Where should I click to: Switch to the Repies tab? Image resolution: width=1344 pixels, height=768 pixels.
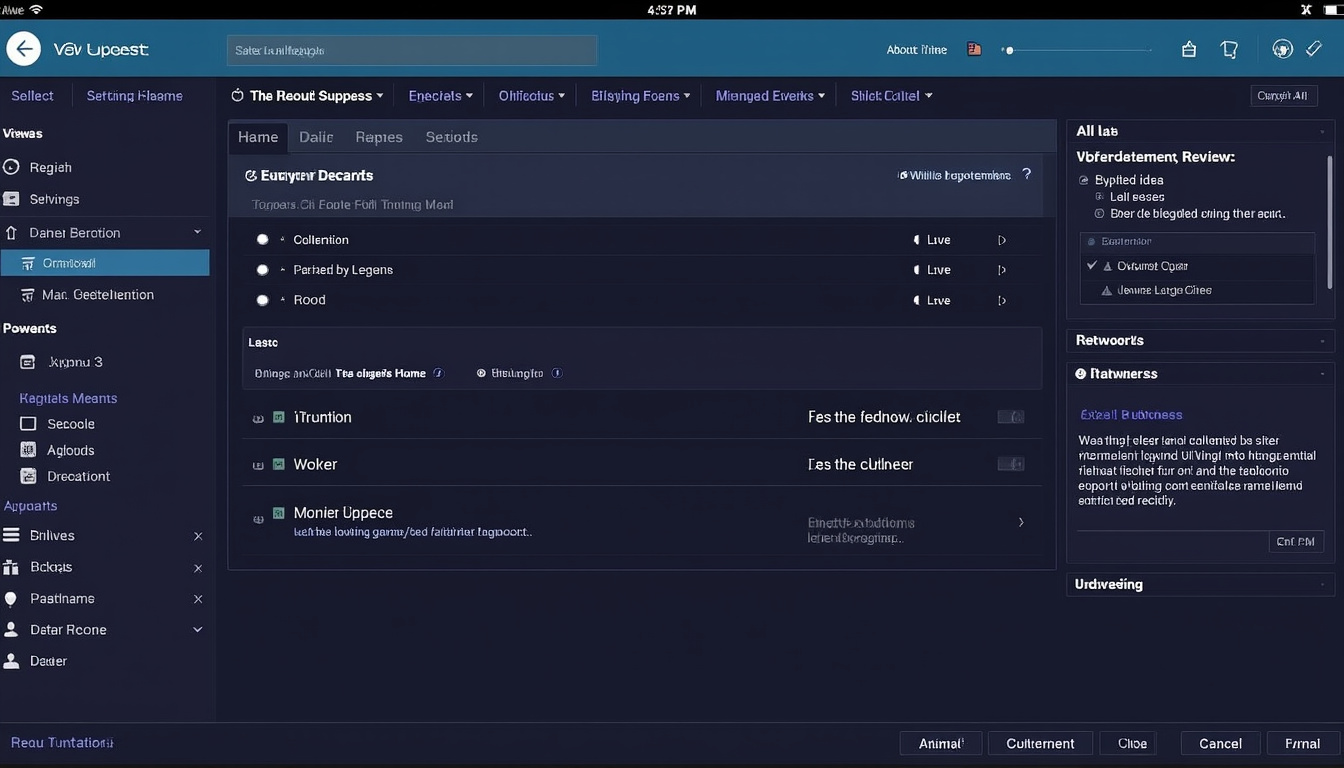pyautogui.click(x=379, y=137)
